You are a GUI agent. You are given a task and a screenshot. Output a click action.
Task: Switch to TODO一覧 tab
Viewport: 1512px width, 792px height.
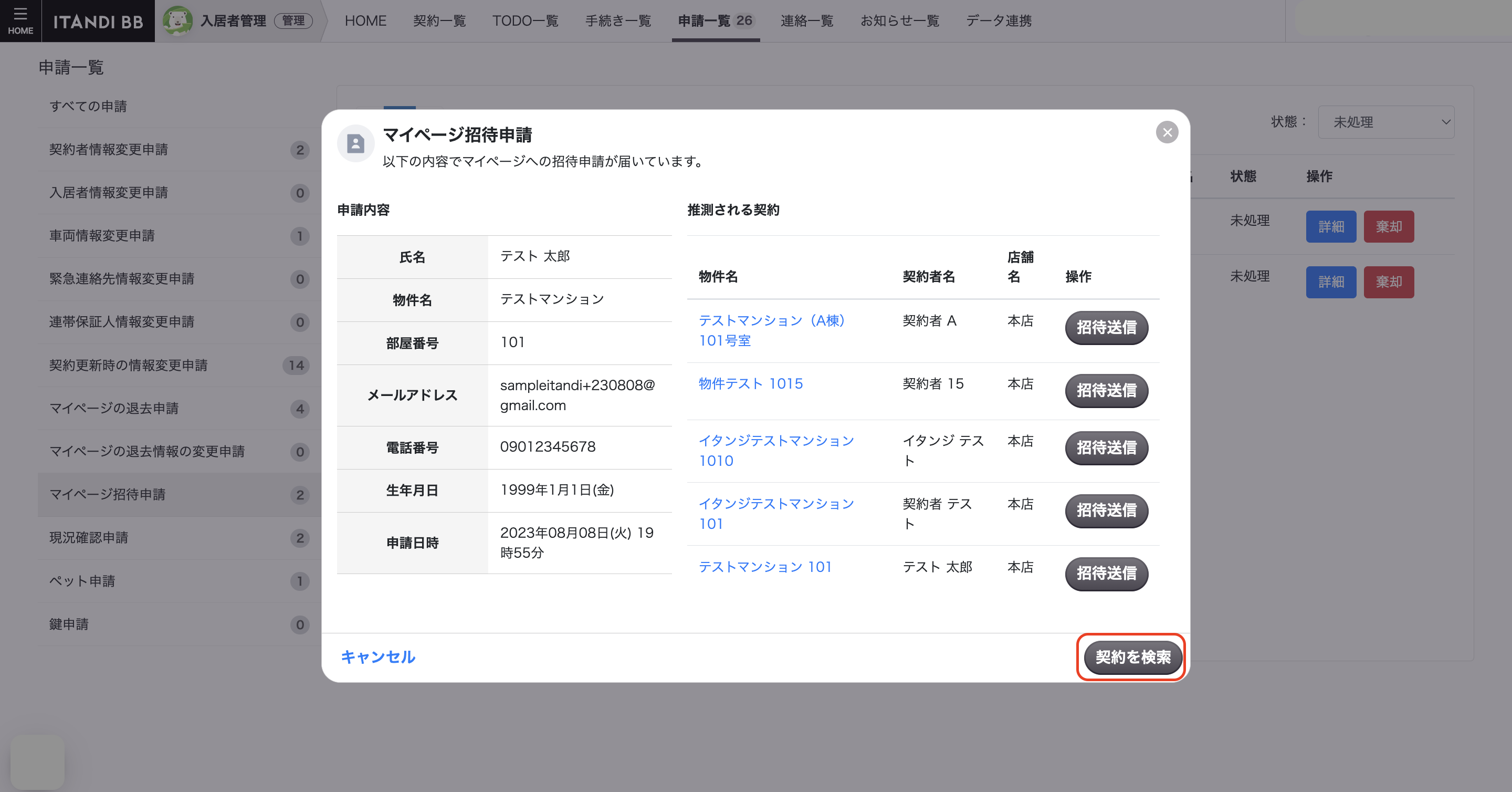[526, 21]
